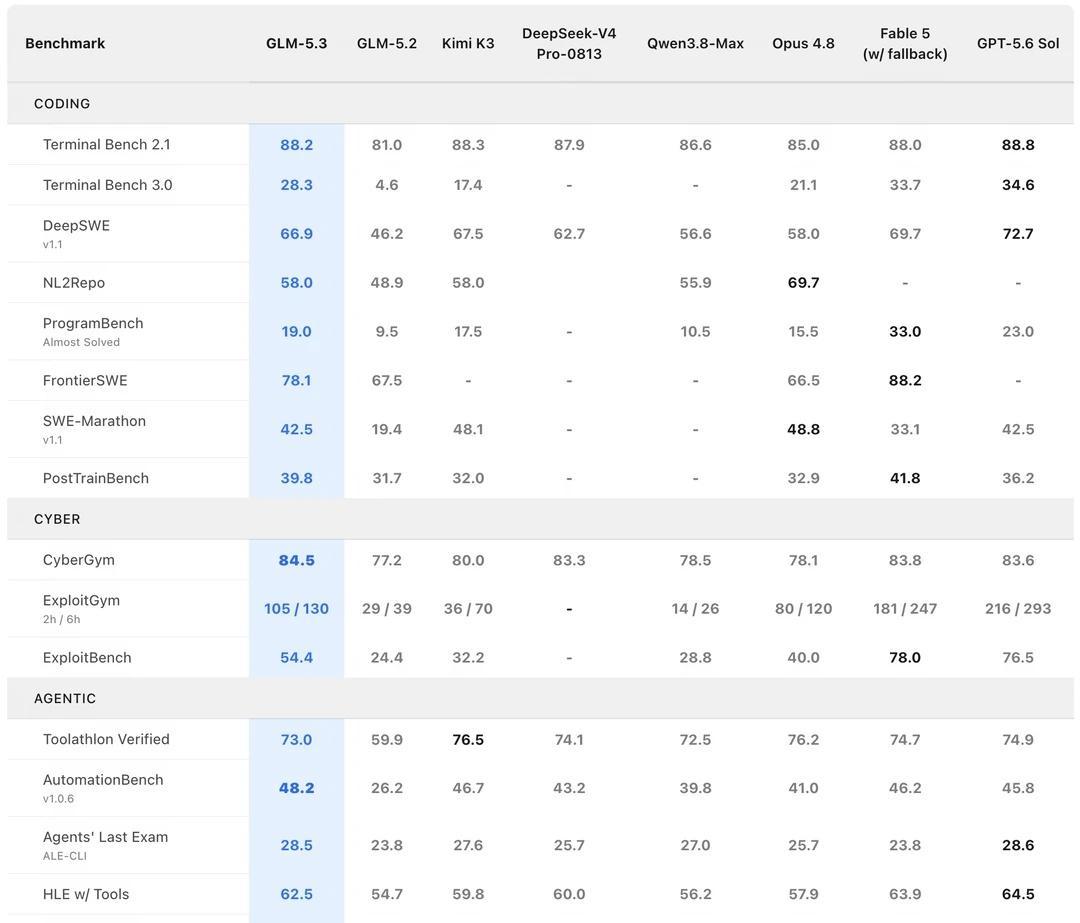Click Fable 5 ProgramBench score 33.0
Viewport: 1080px width, 923px height.
[904, 332]
